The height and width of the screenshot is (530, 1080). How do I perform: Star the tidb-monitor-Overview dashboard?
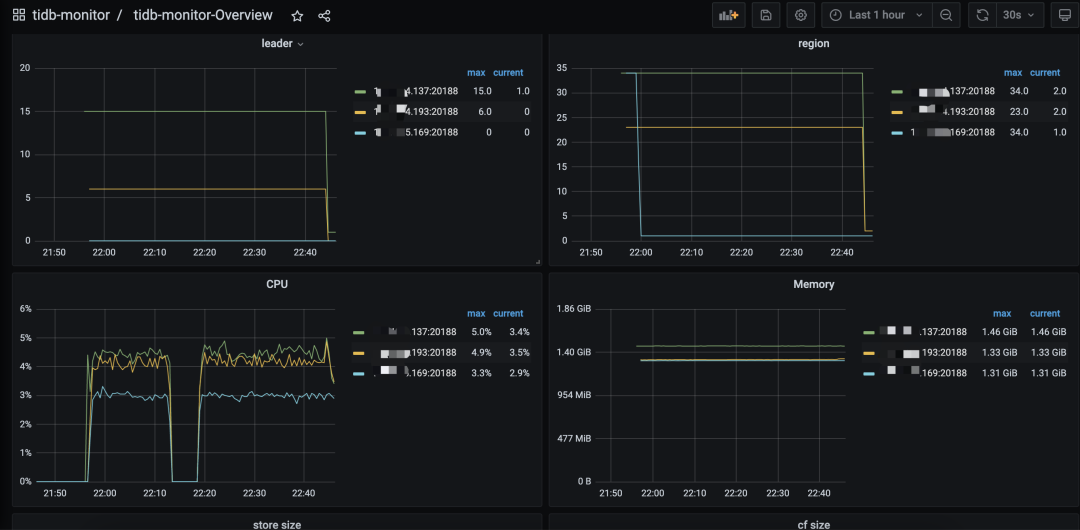pyautogui.click(x=296, y=15)
